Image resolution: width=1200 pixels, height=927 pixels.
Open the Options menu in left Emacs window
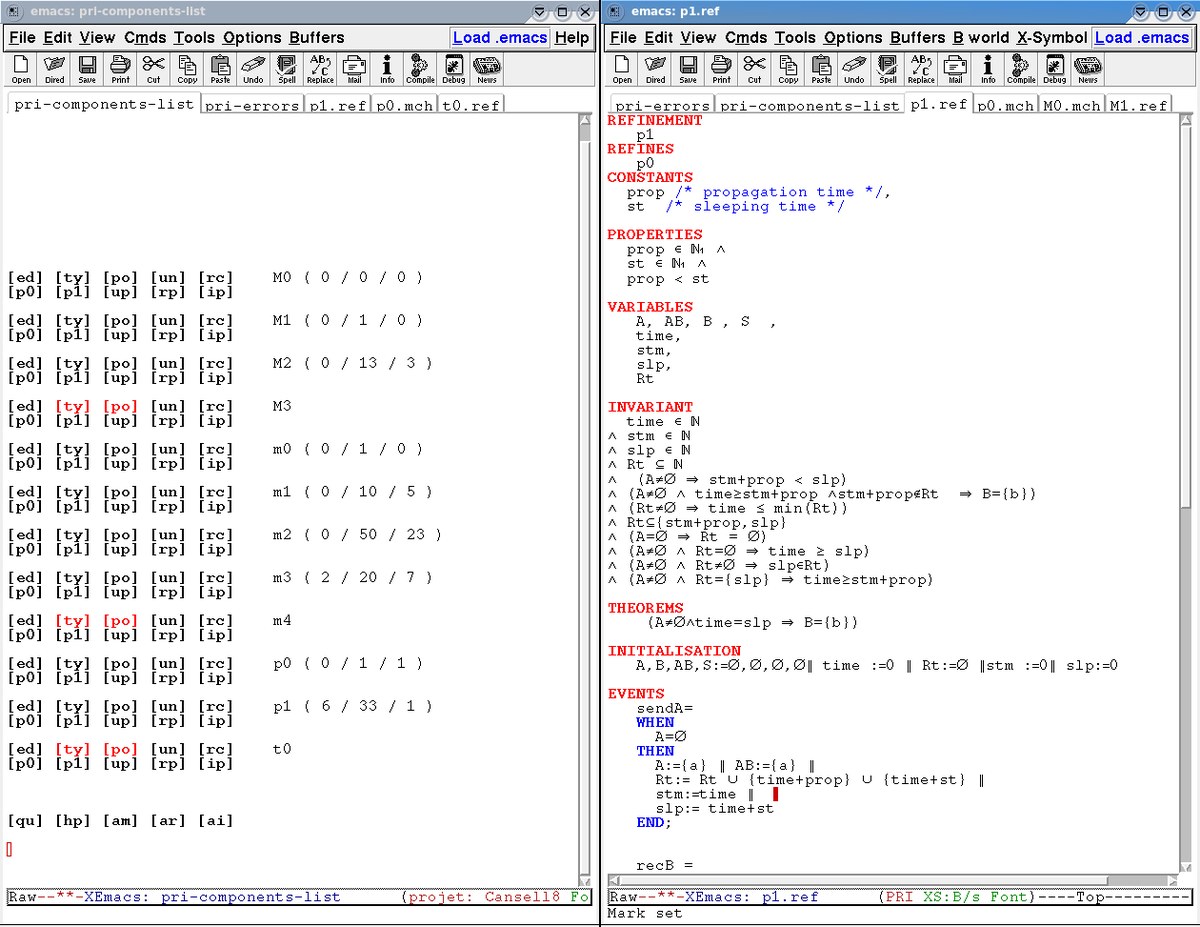(x=252, y=37)
